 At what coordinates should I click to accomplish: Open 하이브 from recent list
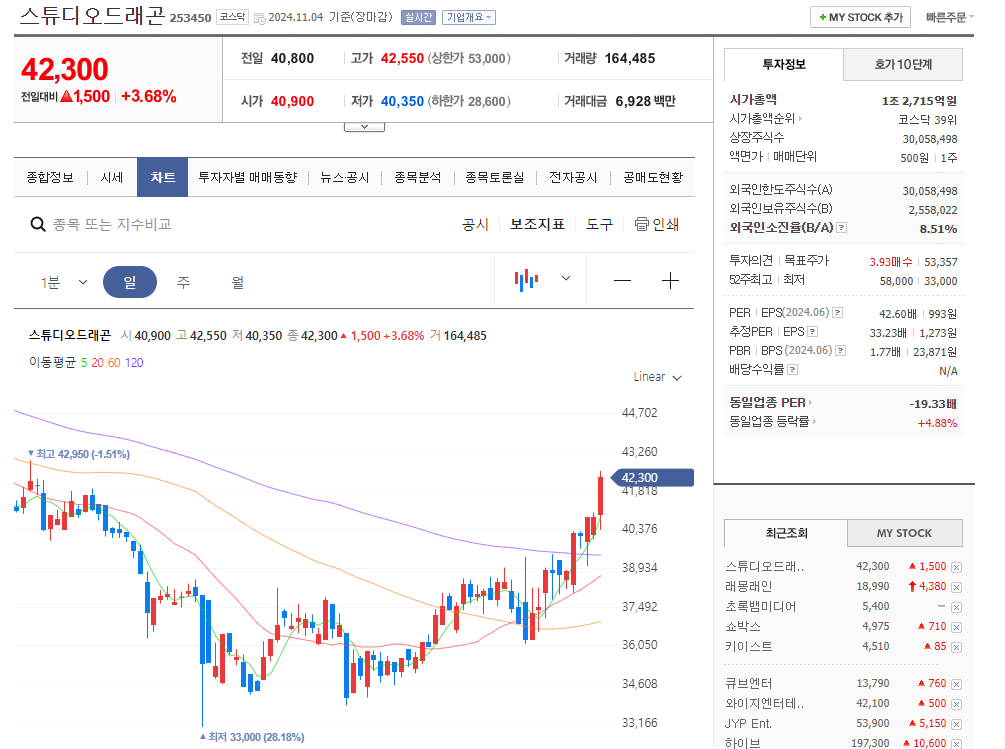(743, 743)
